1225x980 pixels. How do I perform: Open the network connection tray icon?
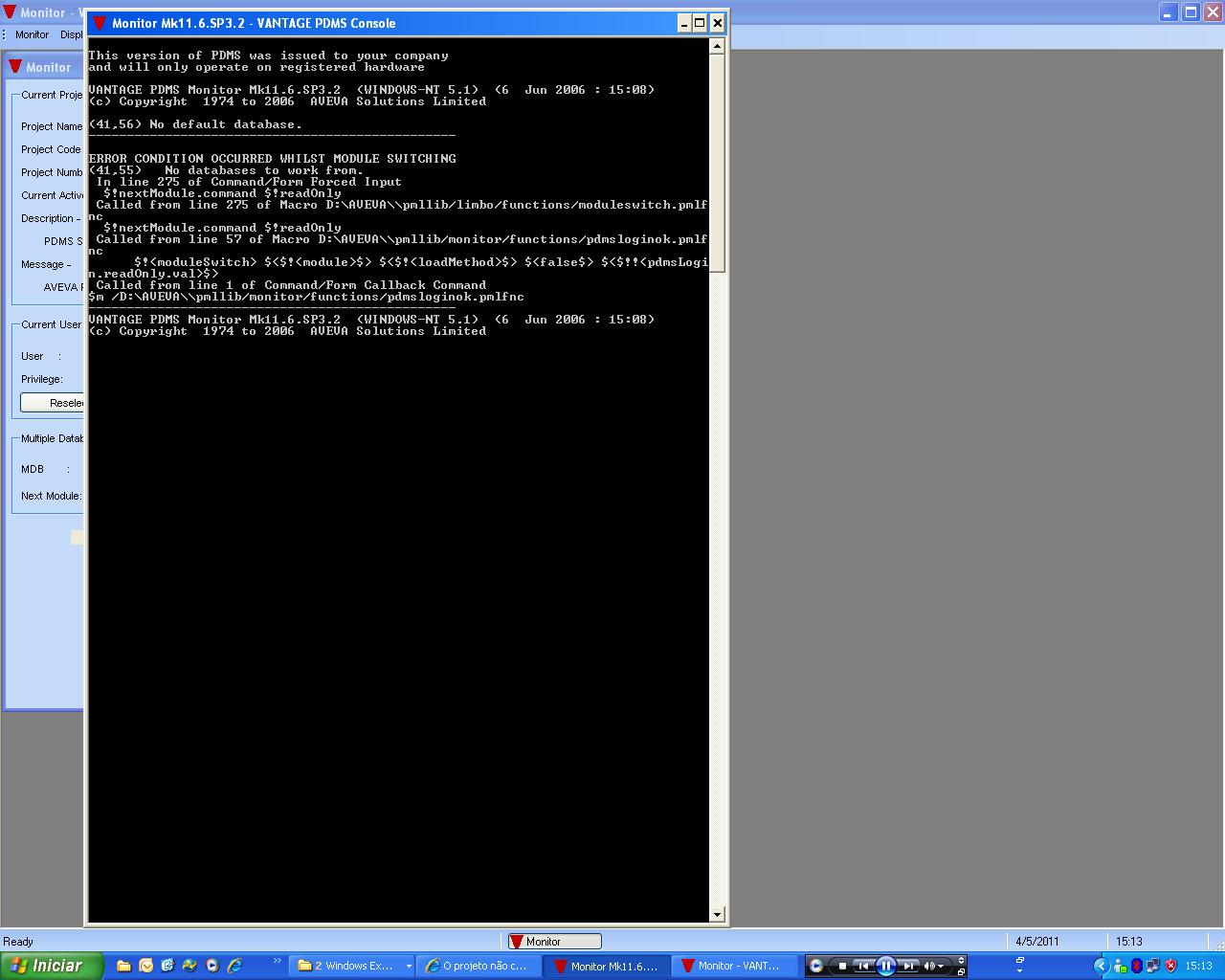tap(1153, 966)
